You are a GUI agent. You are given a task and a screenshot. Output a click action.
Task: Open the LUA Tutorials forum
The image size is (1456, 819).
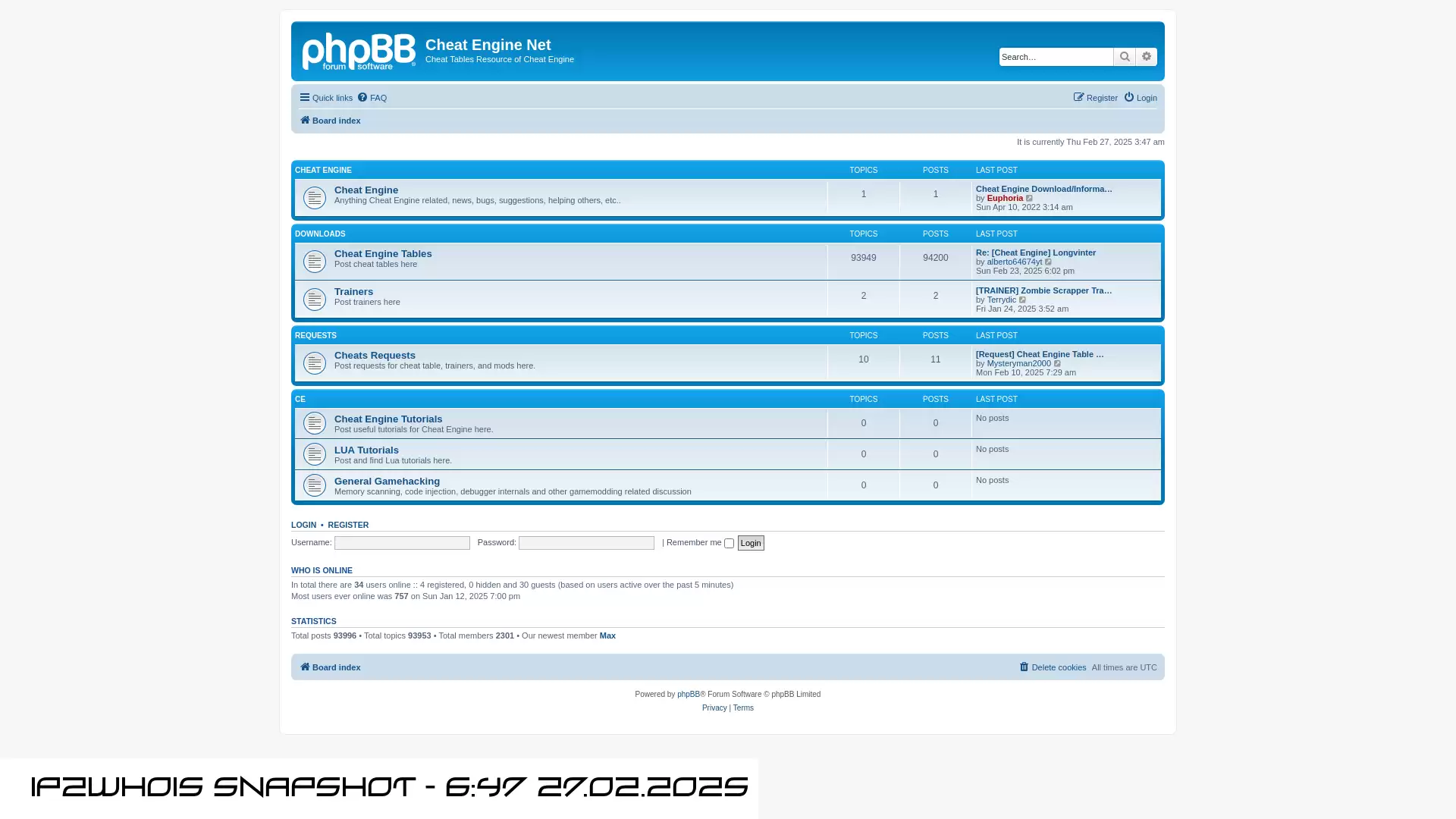click(x=366, y=450)
